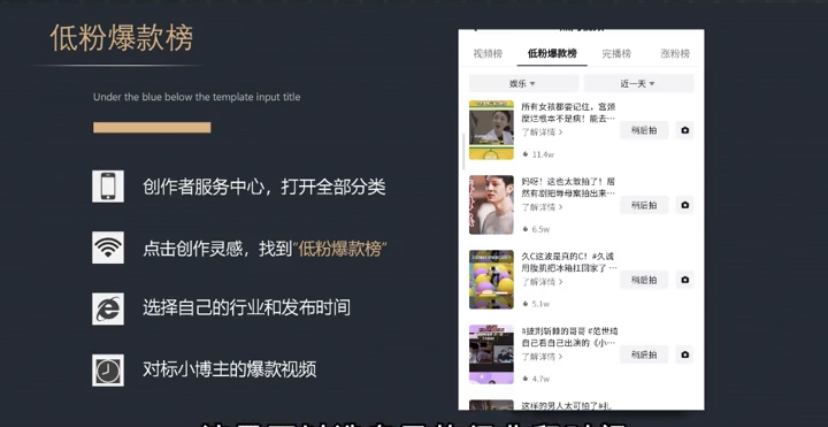This screenshot has height=427, width=828.
Task: Expand 了解详情 under the first video
Action: (542, 131)
